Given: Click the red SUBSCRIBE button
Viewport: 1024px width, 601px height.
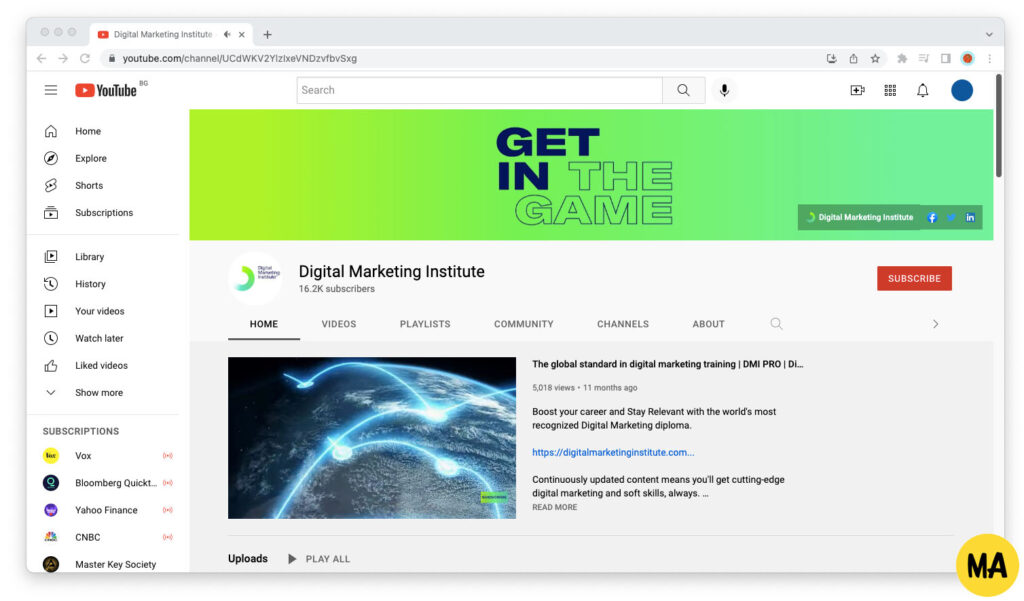Looking at the screenshot, I should pos(914,278).
